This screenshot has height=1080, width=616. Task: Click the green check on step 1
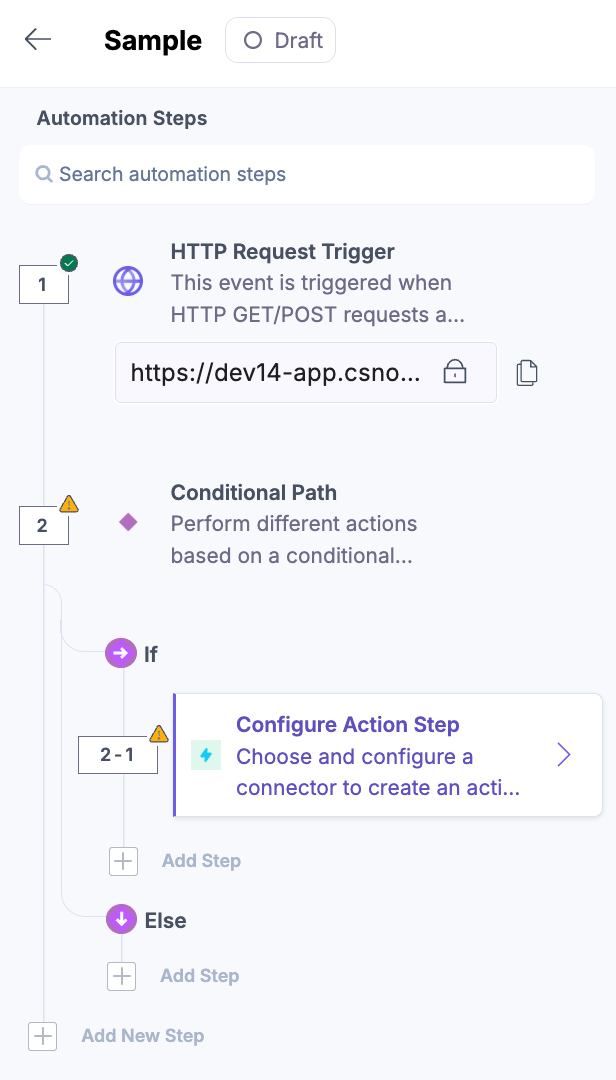69,263
